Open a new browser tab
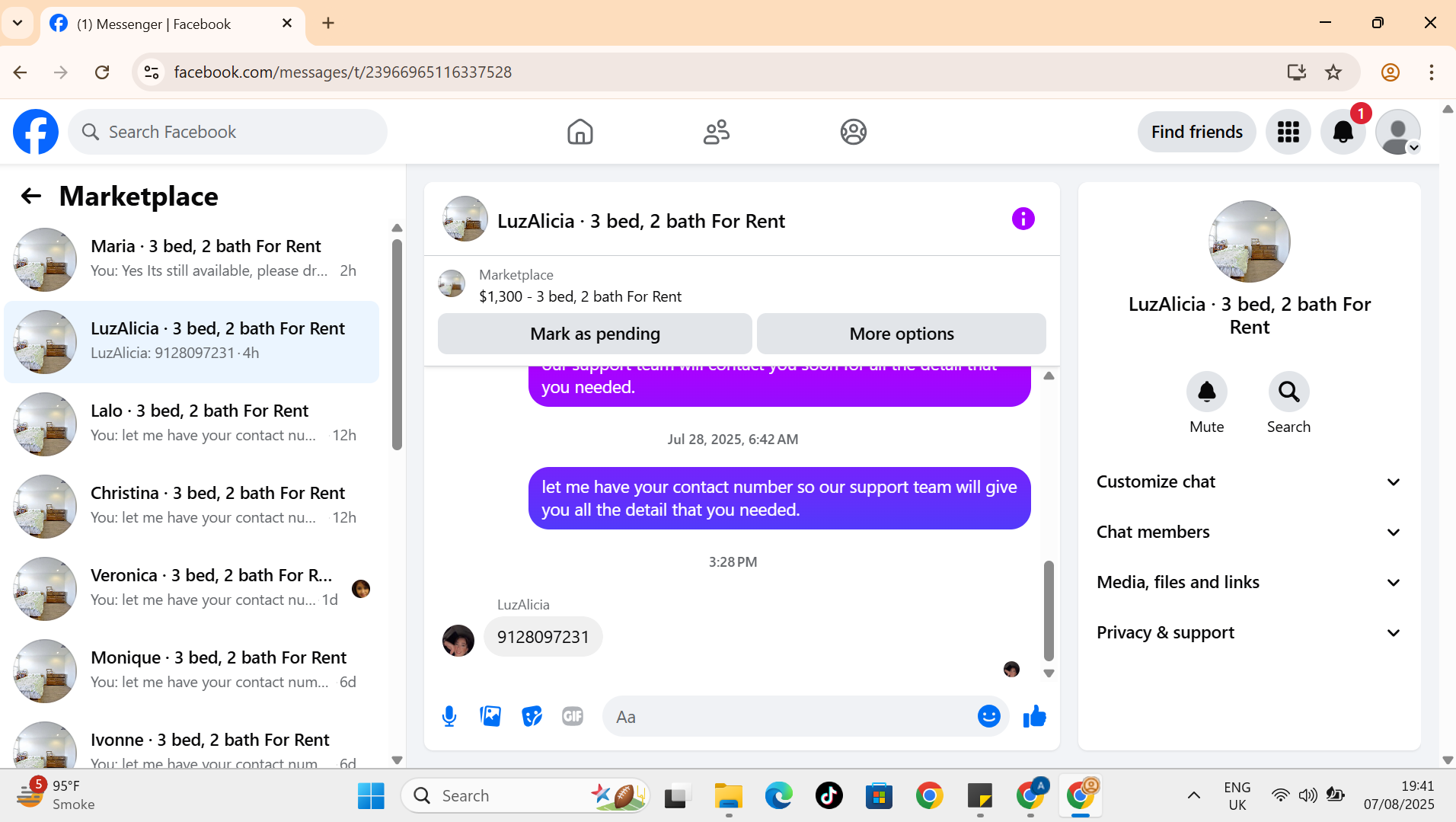 [328, 24]
